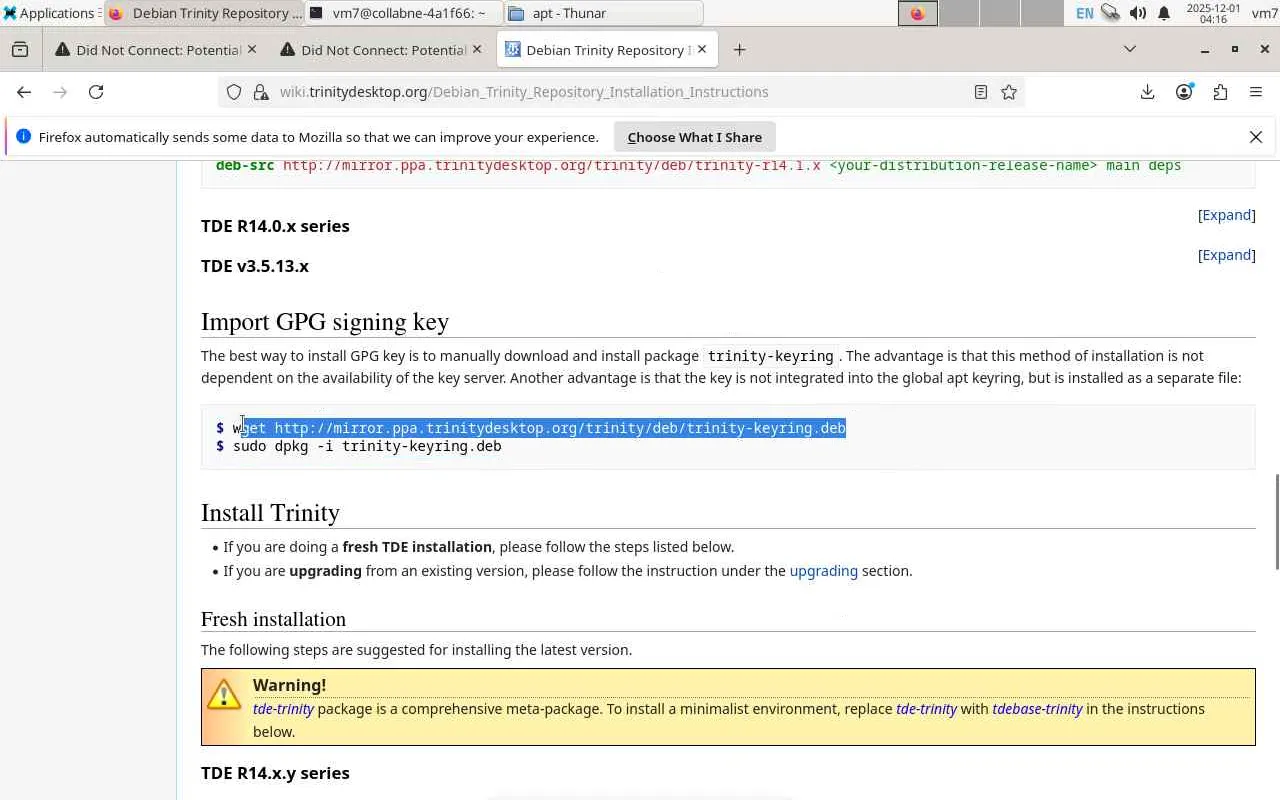Toggle reader view for this page

981,92
